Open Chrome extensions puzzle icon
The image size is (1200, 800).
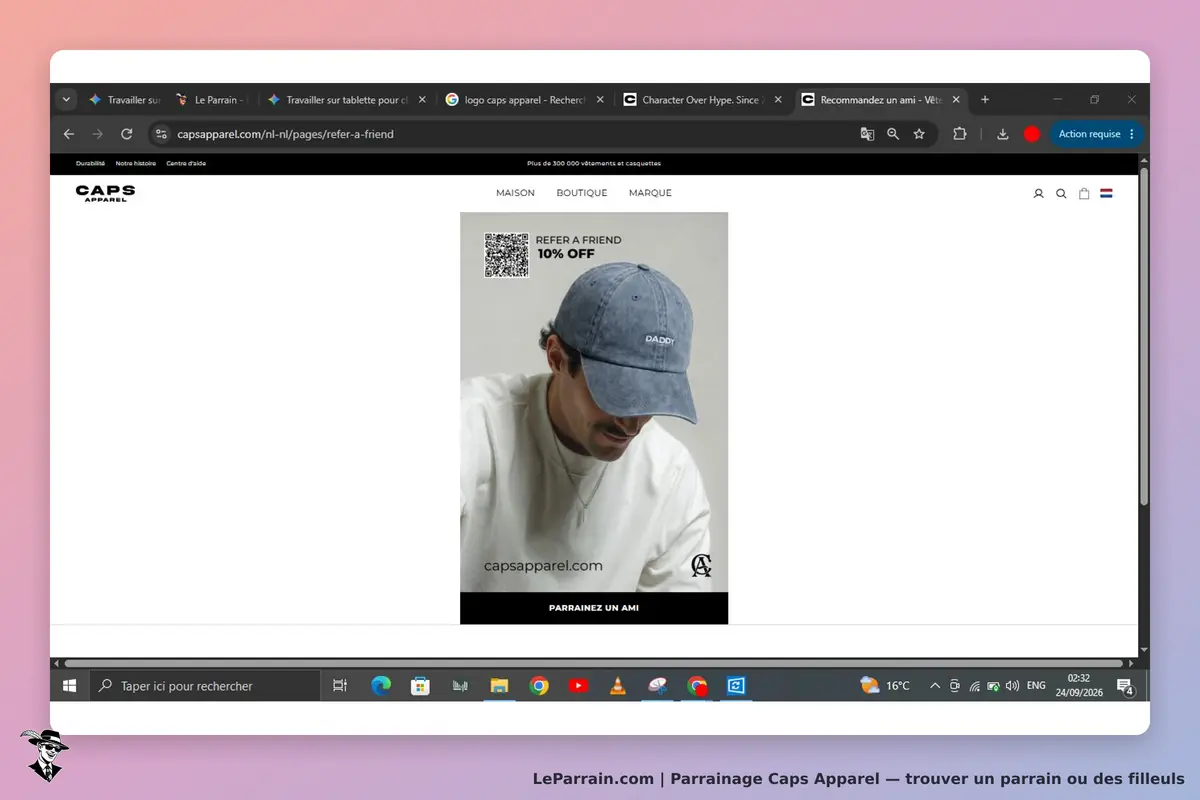click(960, 134)
